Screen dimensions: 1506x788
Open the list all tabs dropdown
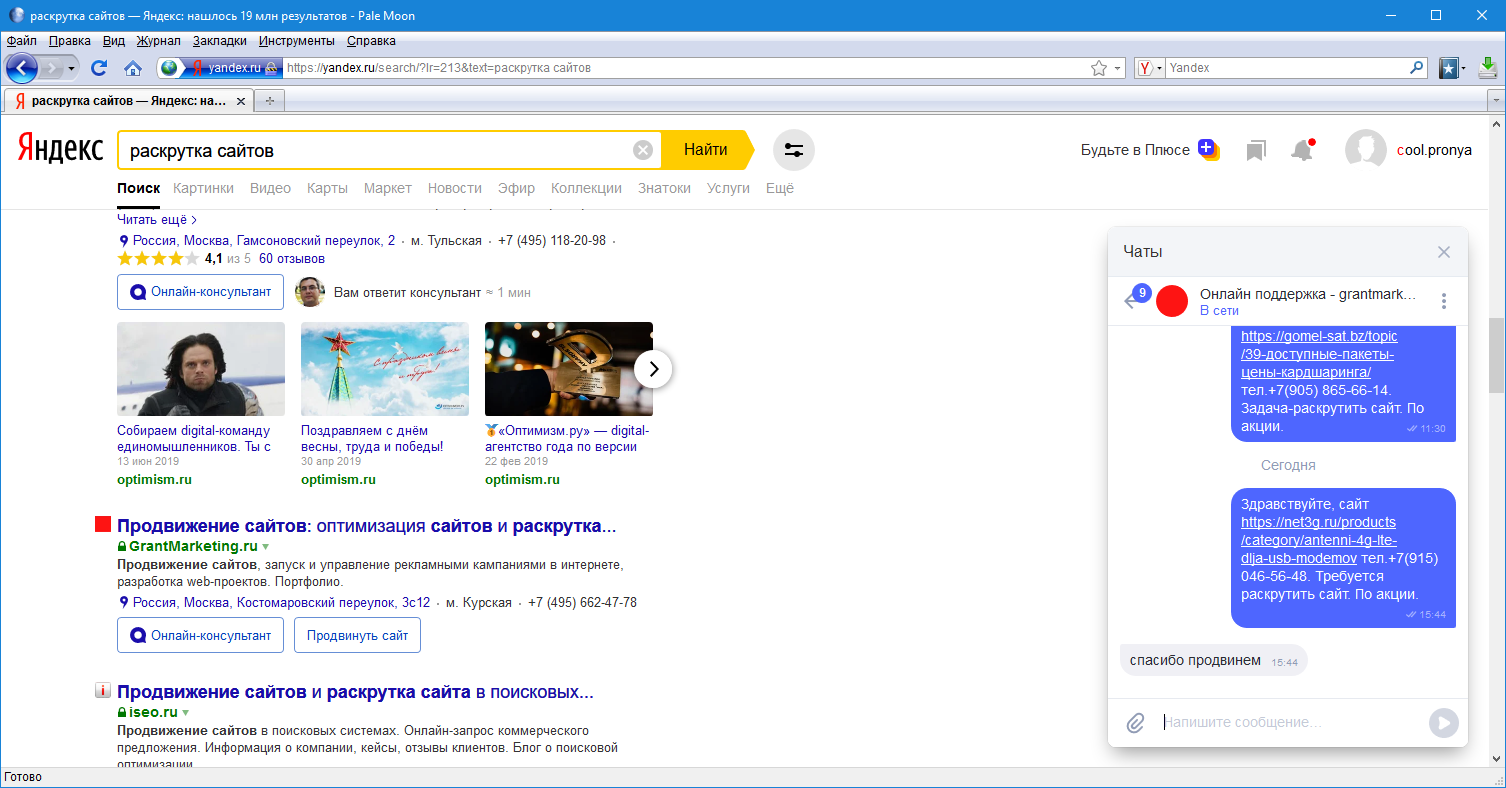pyautogui.click(x=1496, y=101)
